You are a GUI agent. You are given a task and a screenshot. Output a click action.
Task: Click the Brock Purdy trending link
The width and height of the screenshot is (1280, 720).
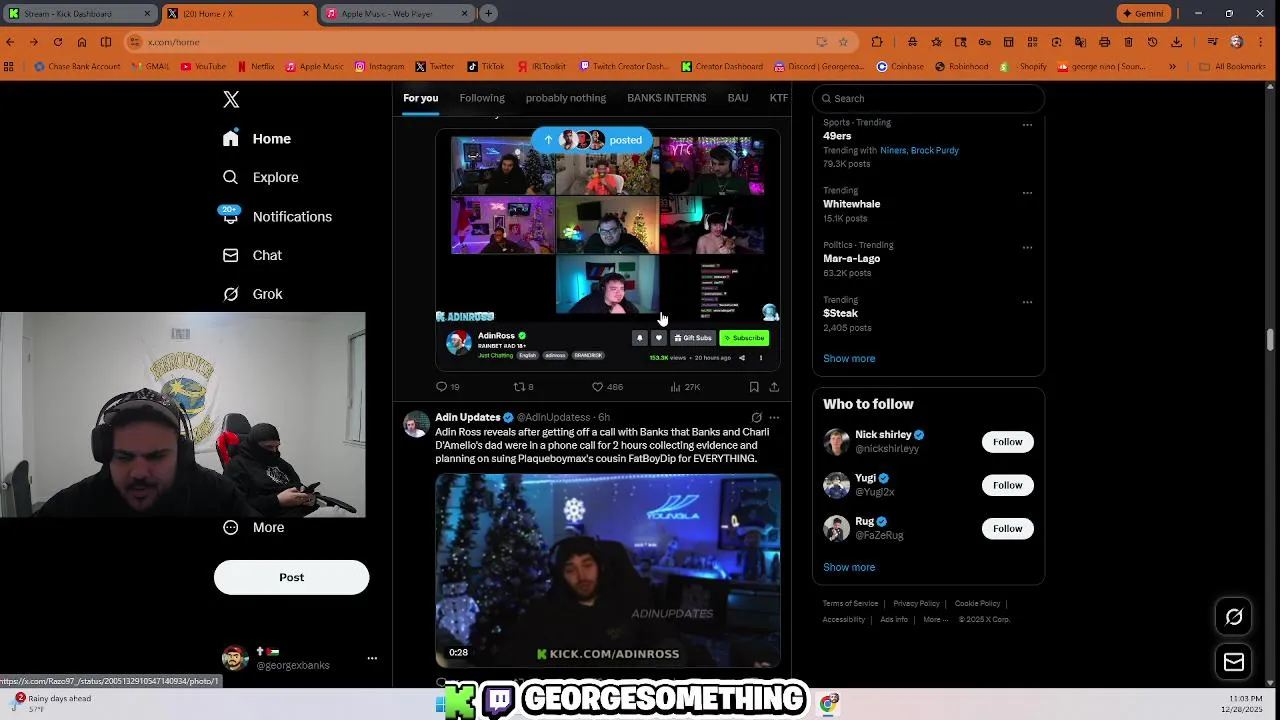[935, 150]
